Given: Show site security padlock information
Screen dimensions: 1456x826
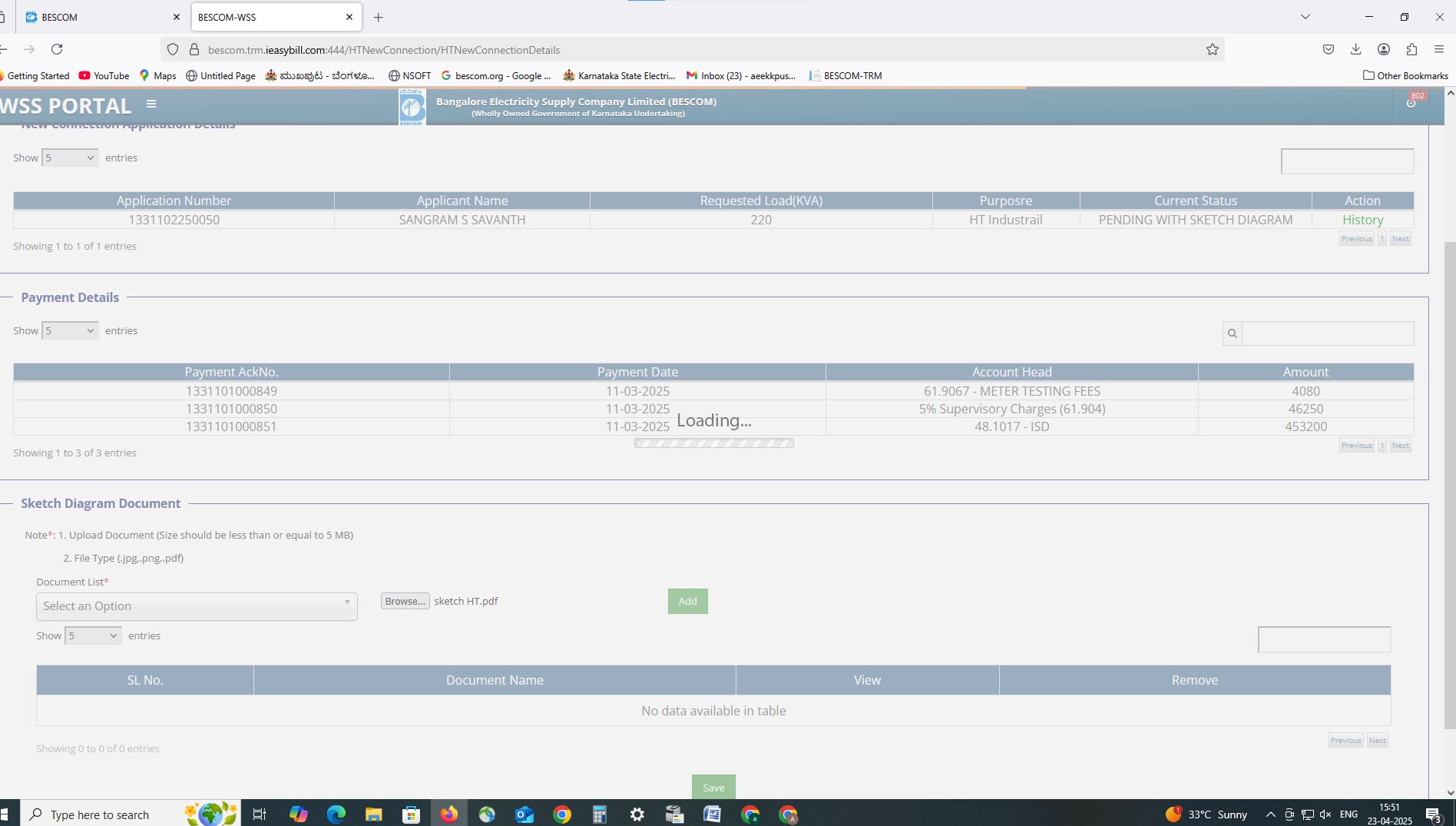Looking at the screenshot, I should click(194, 49).
